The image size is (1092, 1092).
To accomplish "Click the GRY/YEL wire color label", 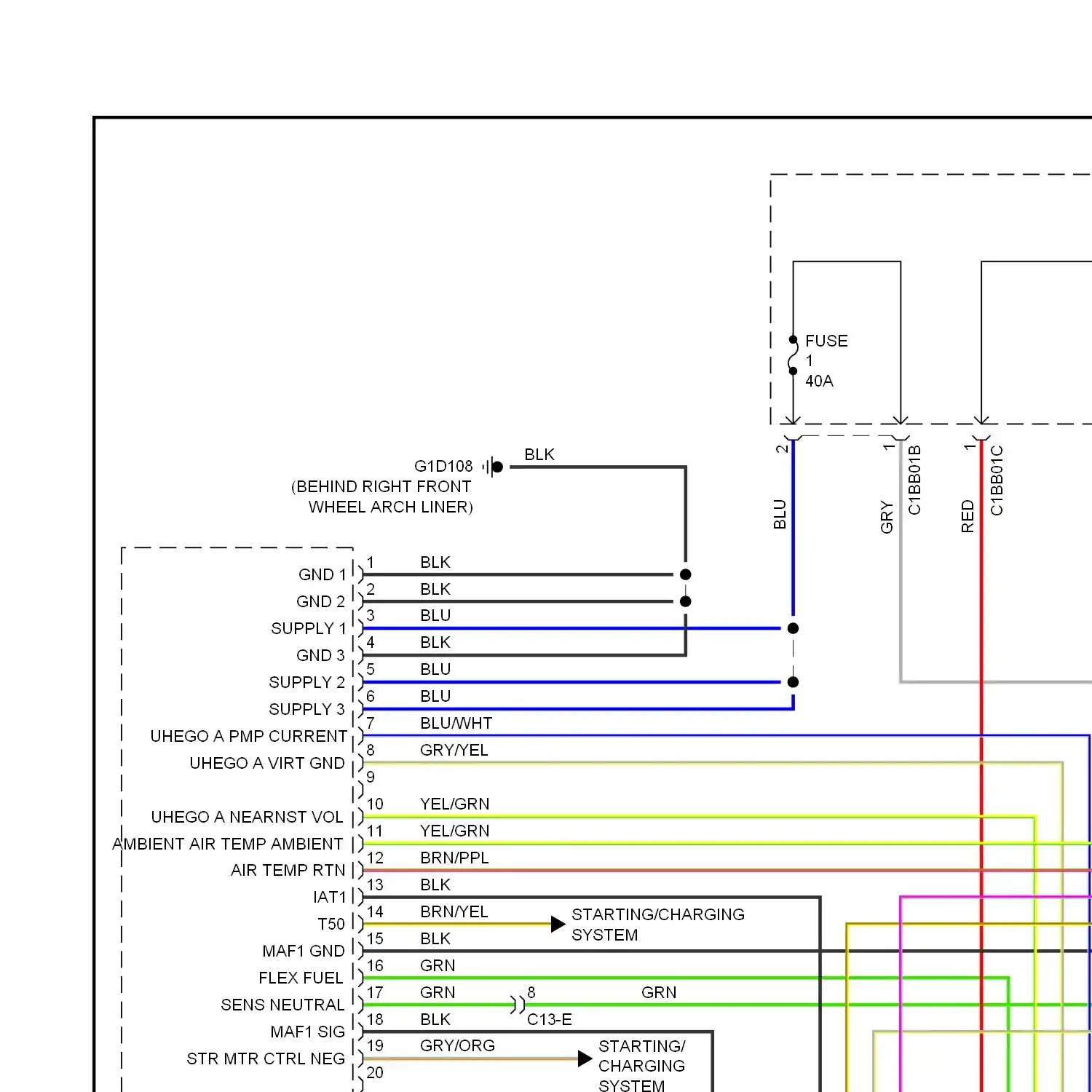I will [x=454, y=750].
